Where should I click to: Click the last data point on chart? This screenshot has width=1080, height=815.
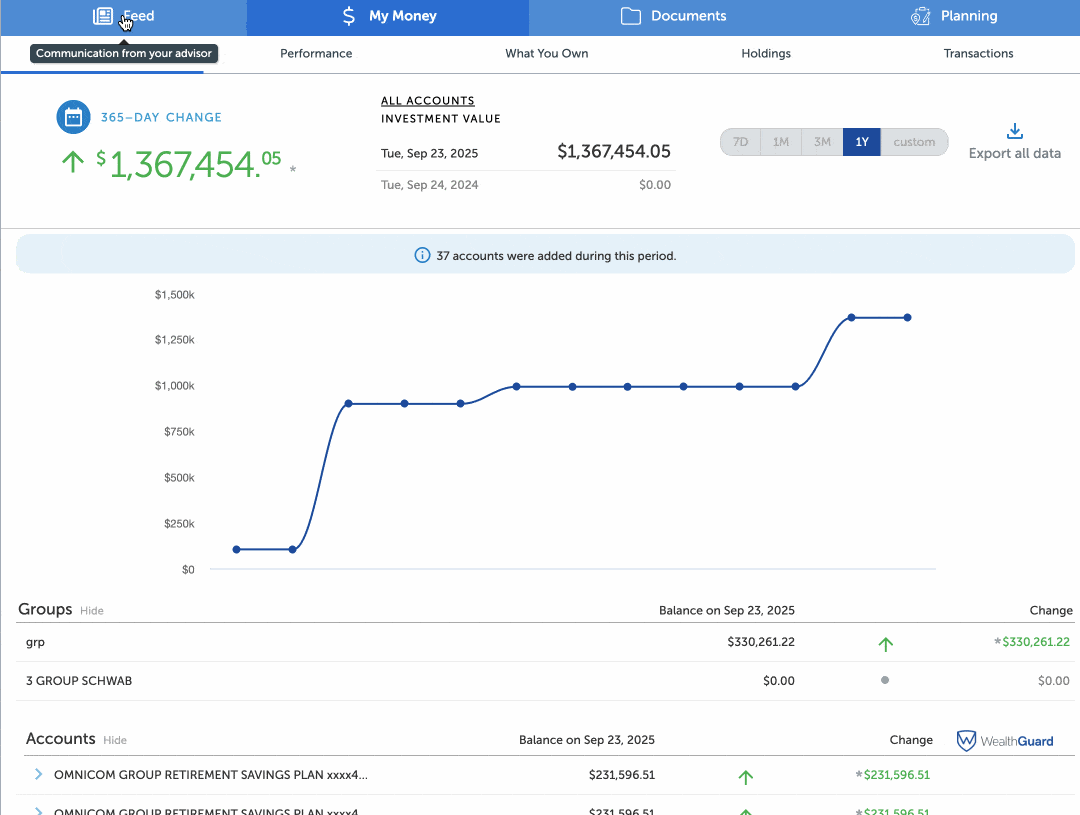(x=907, y=318)
